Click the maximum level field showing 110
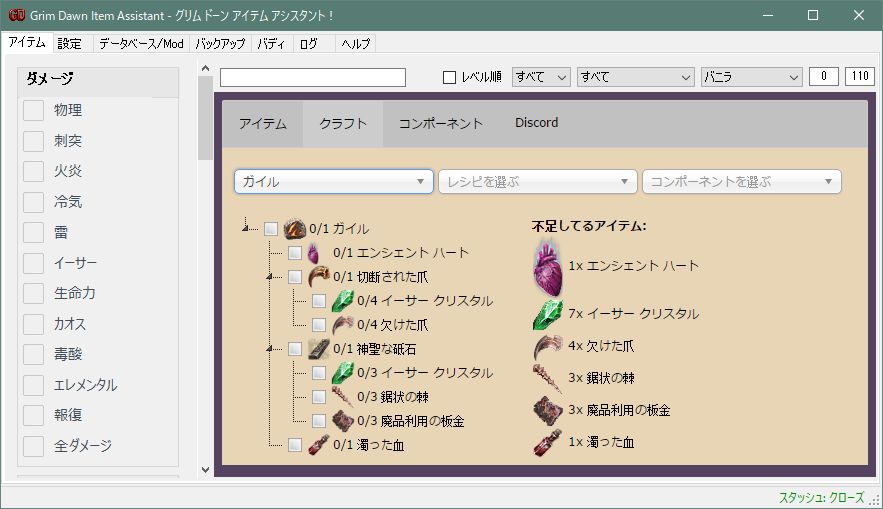 click(x=860, y=77)
